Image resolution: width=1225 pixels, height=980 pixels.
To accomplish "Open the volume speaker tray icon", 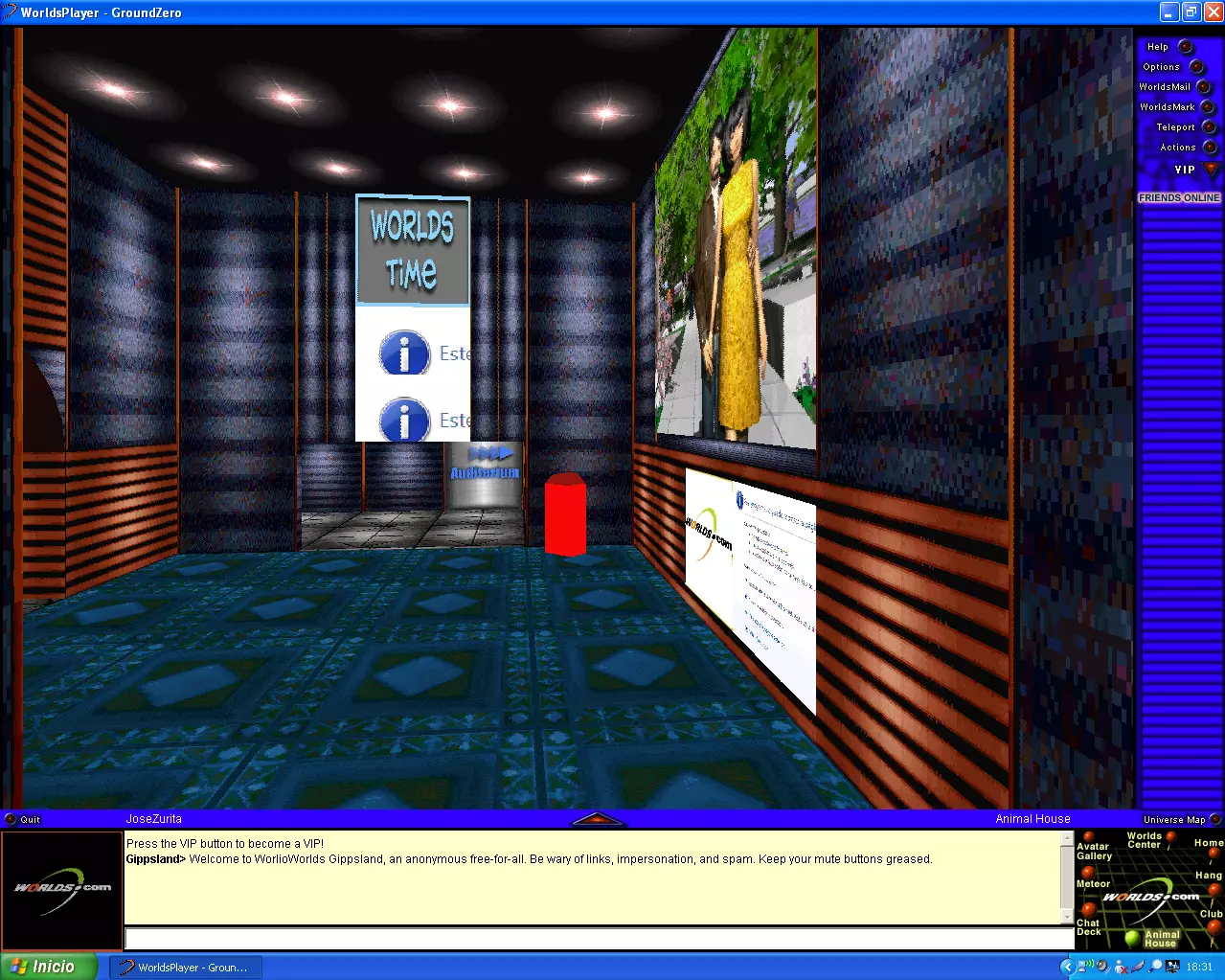I will click(1102, 967).
